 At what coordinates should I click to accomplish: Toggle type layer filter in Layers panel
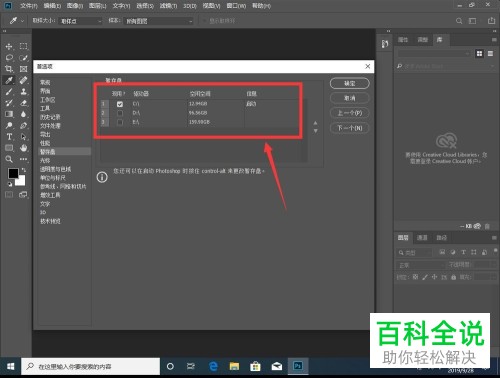pyautogui.click(x=463, y=252)
